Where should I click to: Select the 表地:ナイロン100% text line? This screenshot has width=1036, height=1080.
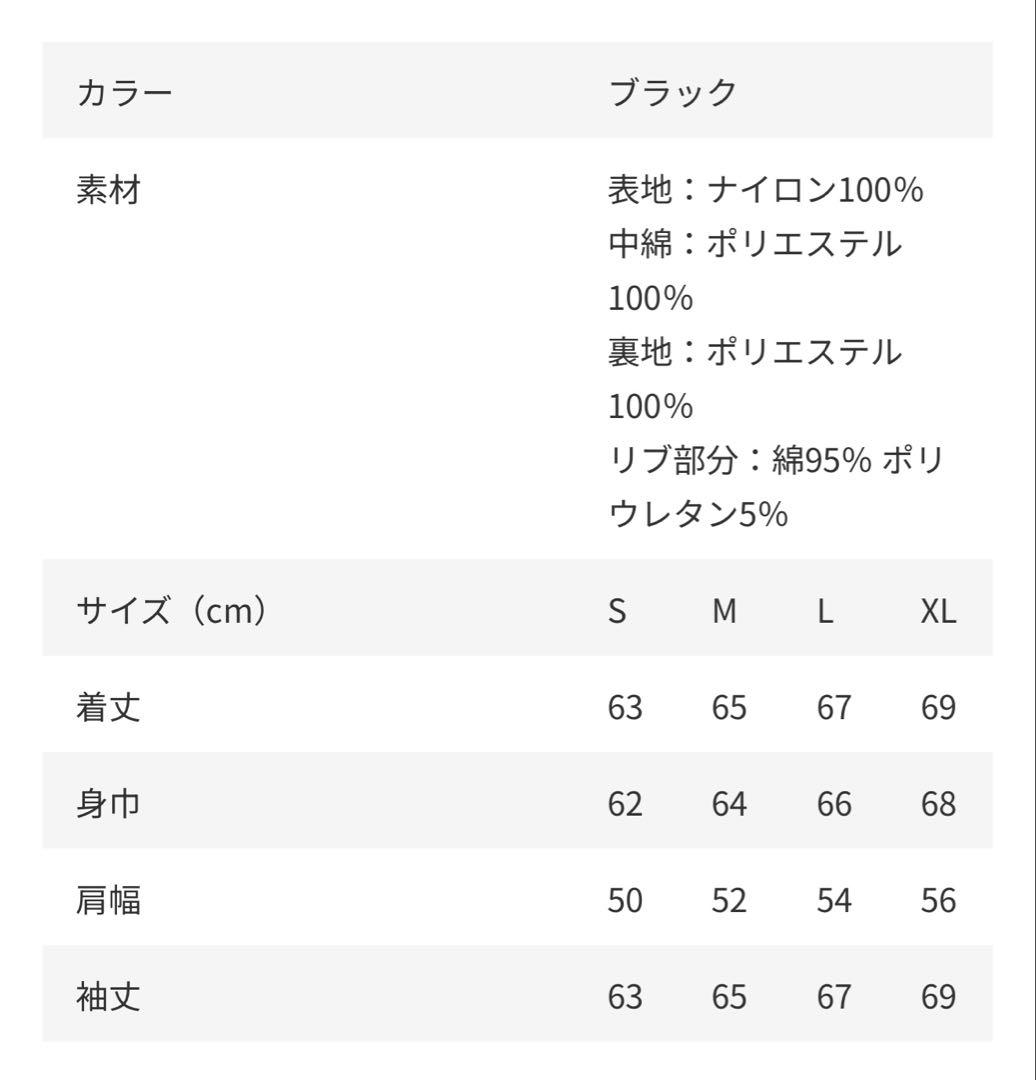765,189
